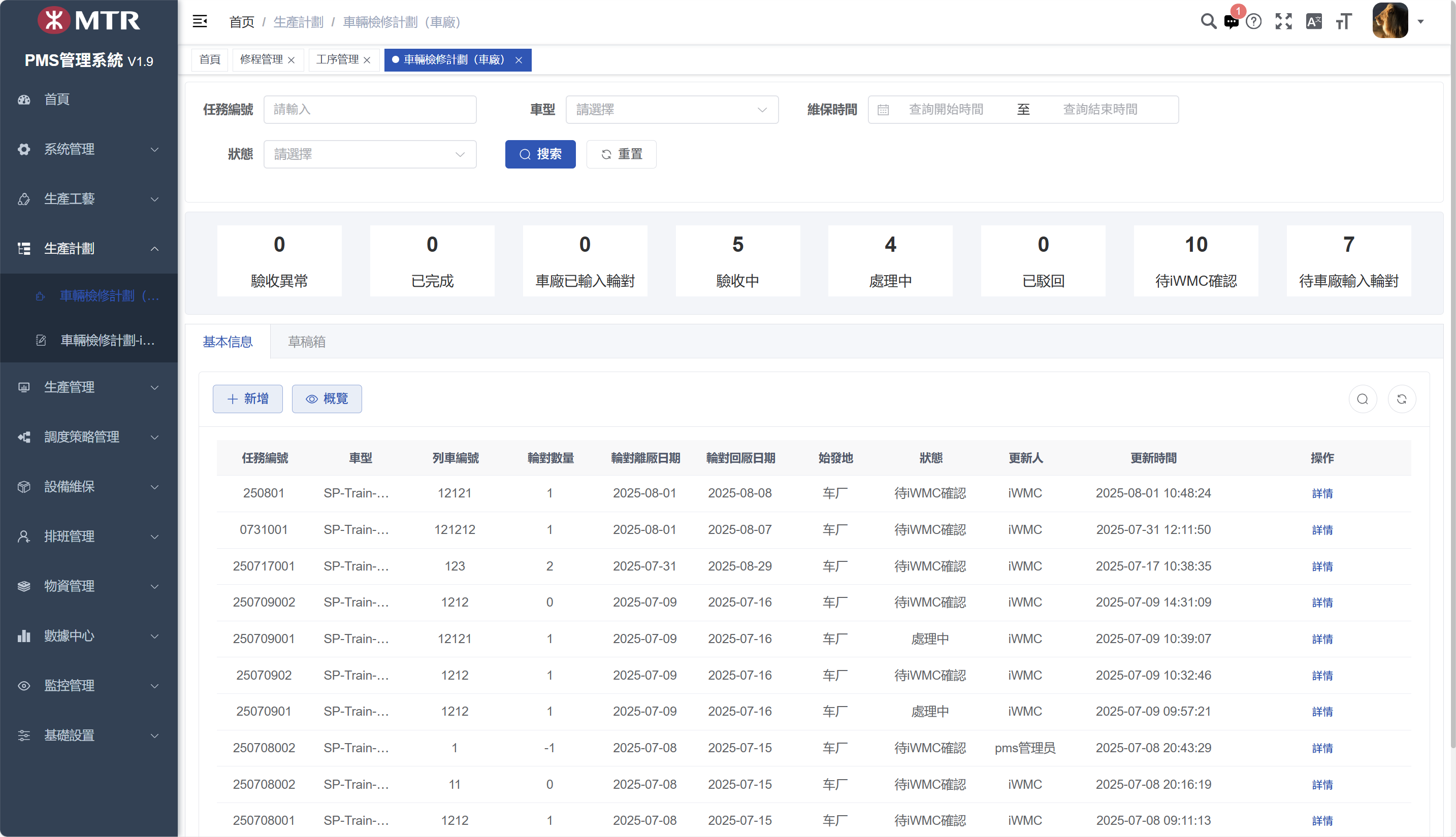
Task: Switch to the 修程管理 page tab
Action: coord(261,60)
